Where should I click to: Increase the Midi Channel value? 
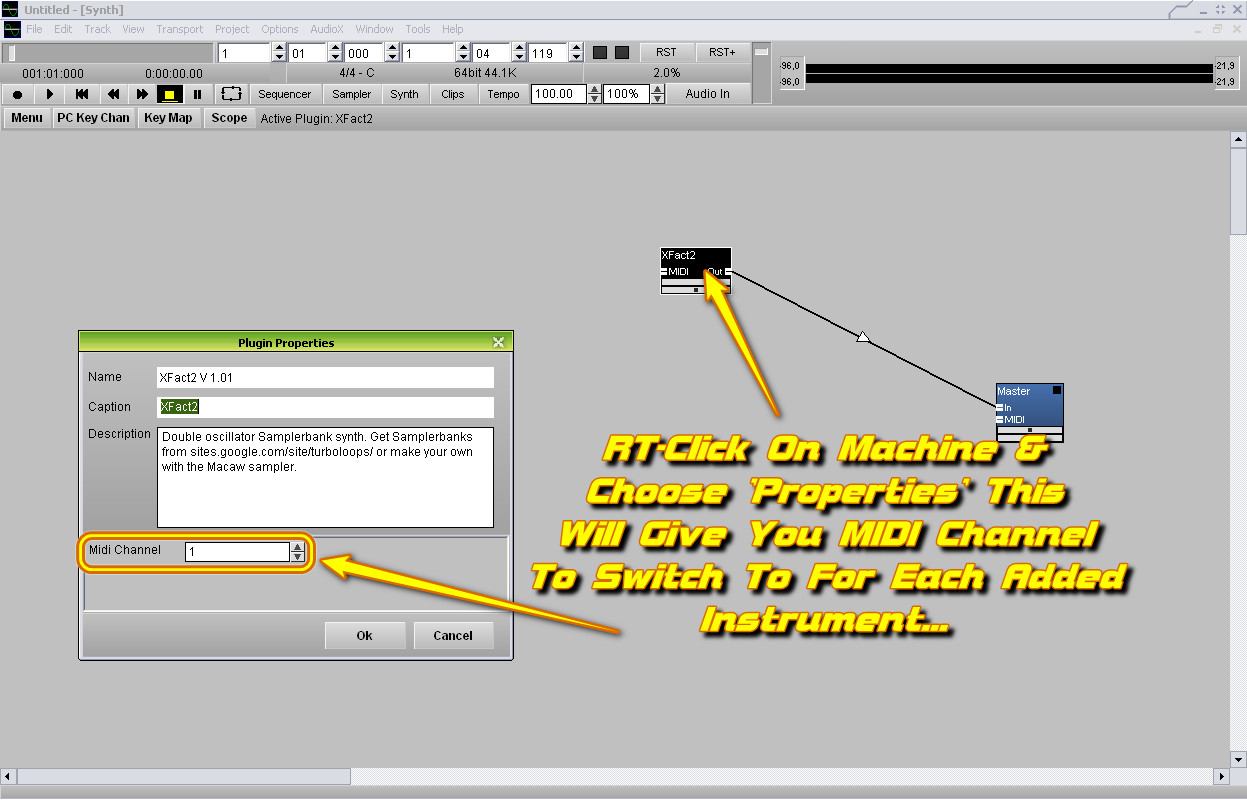click(x=297, y=547)
